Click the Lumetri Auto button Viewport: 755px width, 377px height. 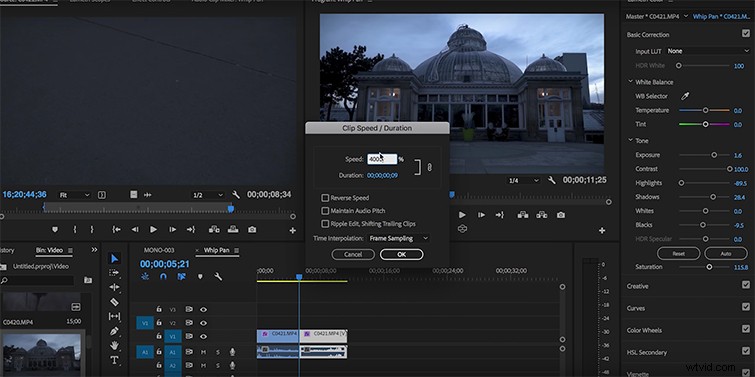pyautogui.click(x=726, y=253)
